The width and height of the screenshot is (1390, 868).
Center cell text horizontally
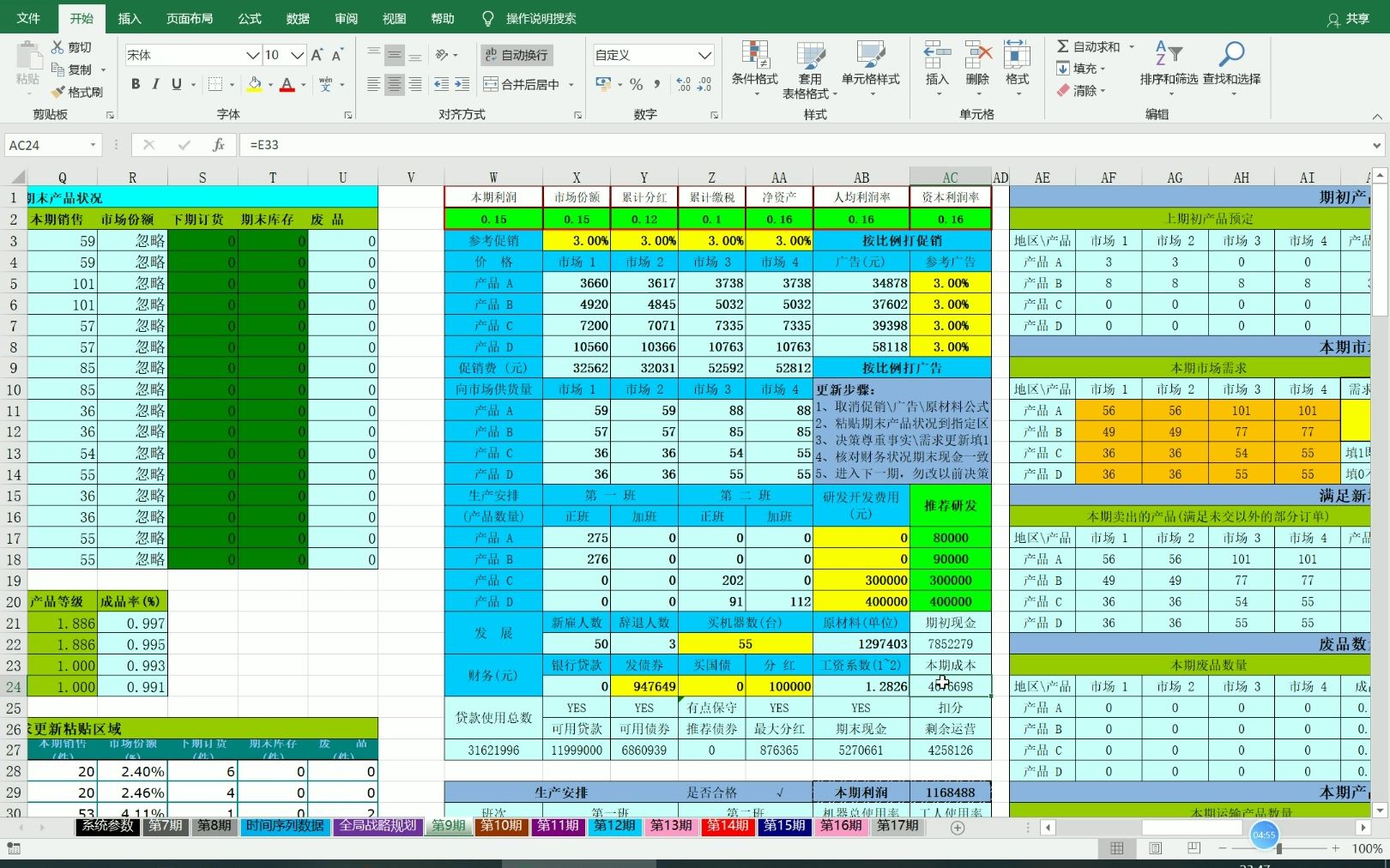pos(394,84)
